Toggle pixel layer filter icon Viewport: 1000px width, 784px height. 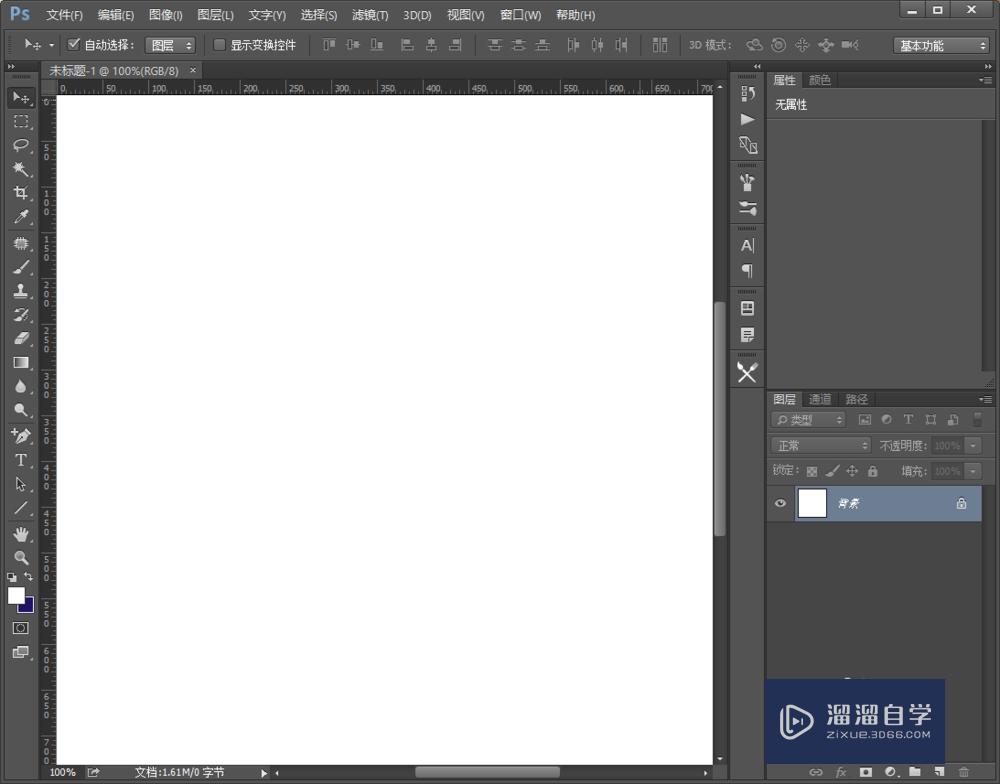[x=865, y=420]
